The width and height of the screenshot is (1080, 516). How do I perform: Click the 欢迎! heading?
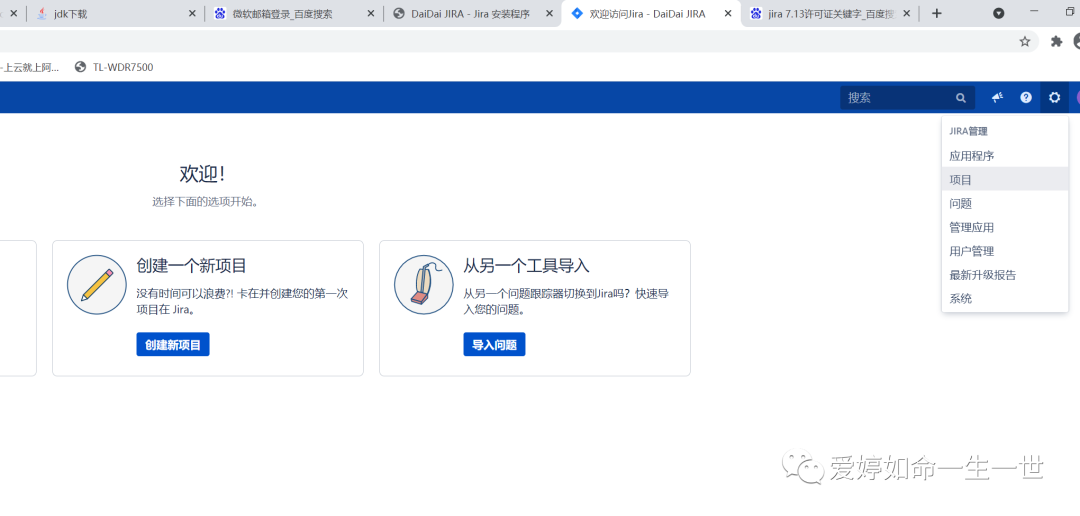coord(202,174)
